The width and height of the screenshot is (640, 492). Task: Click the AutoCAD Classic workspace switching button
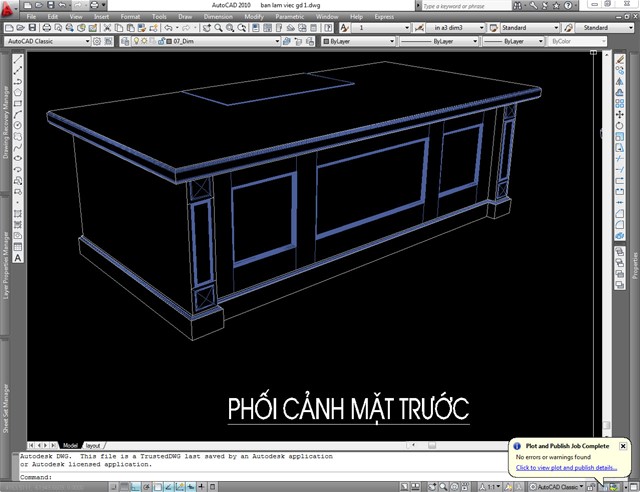557,487
